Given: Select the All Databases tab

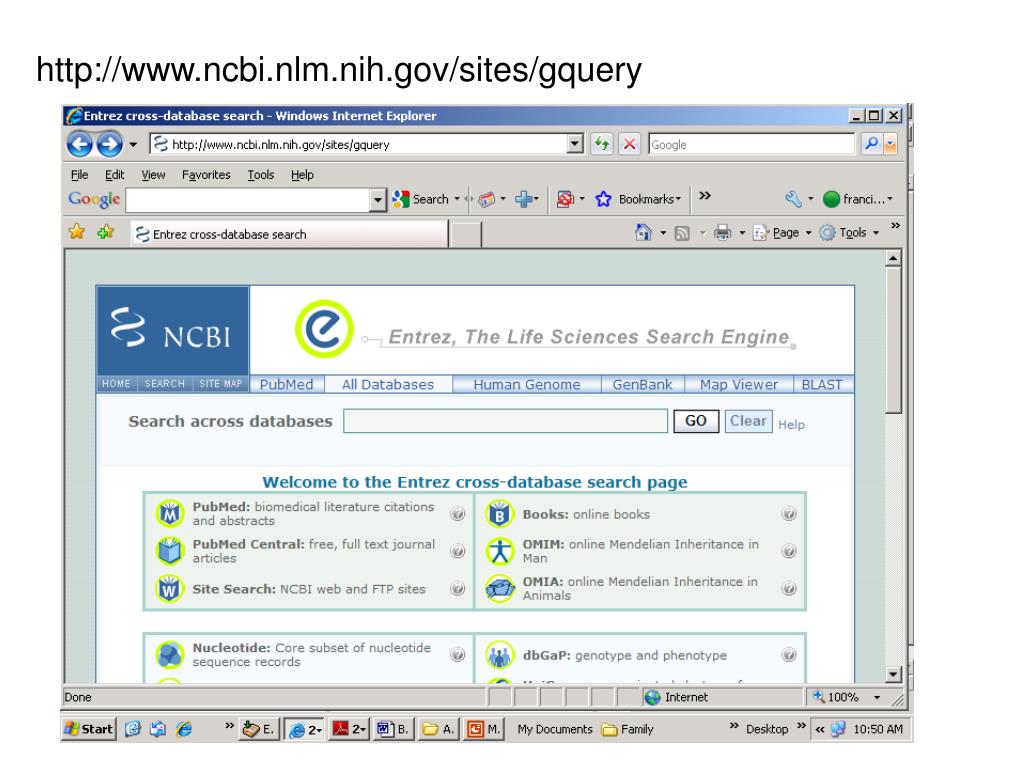Looking at the screenshot, I should tap(388, 385).
